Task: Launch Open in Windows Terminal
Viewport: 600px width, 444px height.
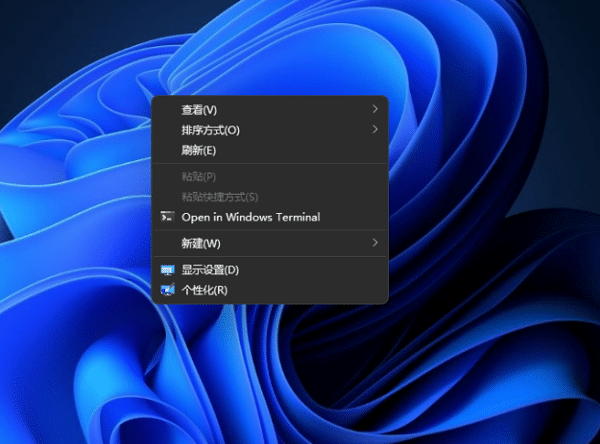Action: (250, 217)
